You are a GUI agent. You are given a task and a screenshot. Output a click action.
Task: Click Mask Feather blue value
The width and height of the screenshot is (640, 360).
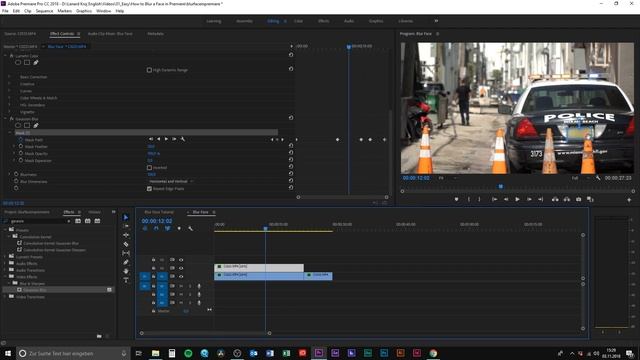point(151,147)
